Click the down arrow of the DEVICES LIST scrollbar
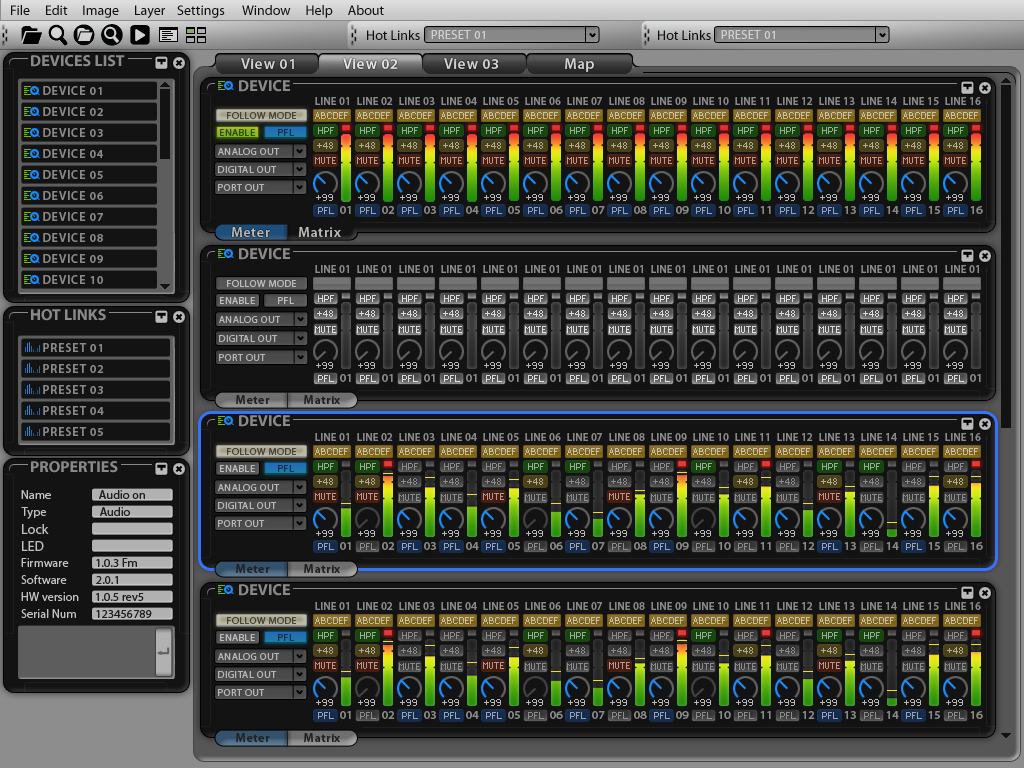The width and height of the screenshot is (1024, 768). coord(165,285)
